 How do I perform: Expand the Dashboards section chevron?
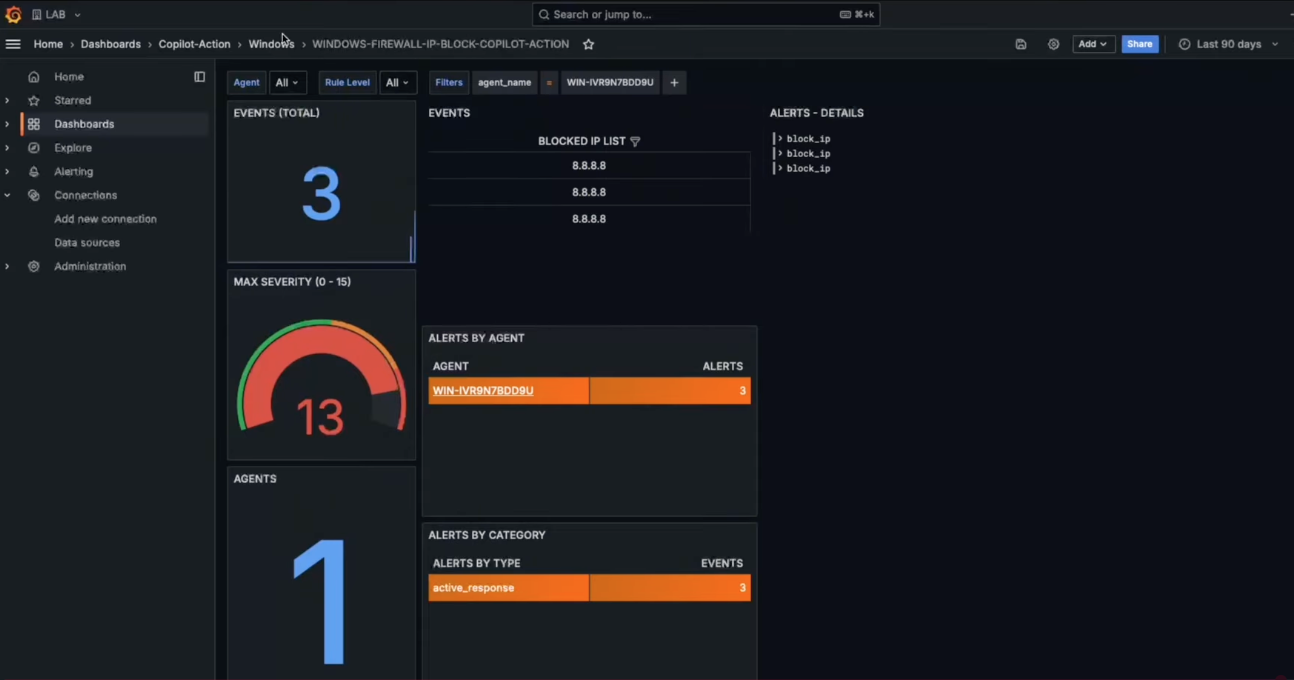pos(7,124)
